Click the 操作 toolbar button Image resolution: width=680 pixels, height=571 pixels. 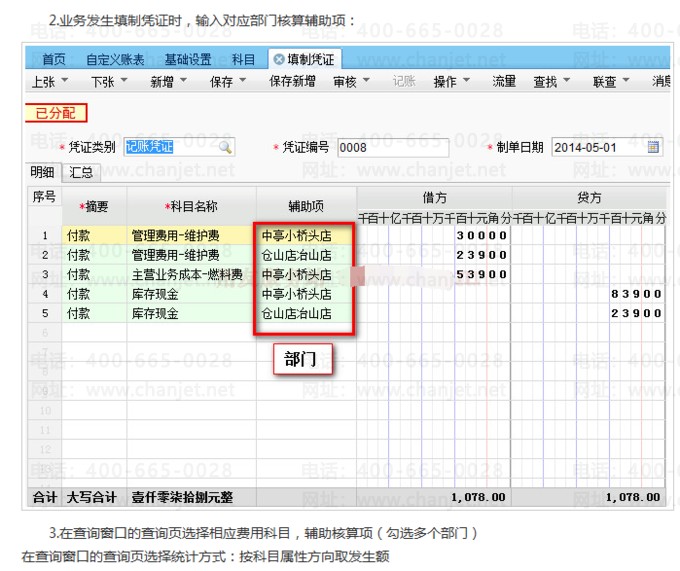click(445, 81)
